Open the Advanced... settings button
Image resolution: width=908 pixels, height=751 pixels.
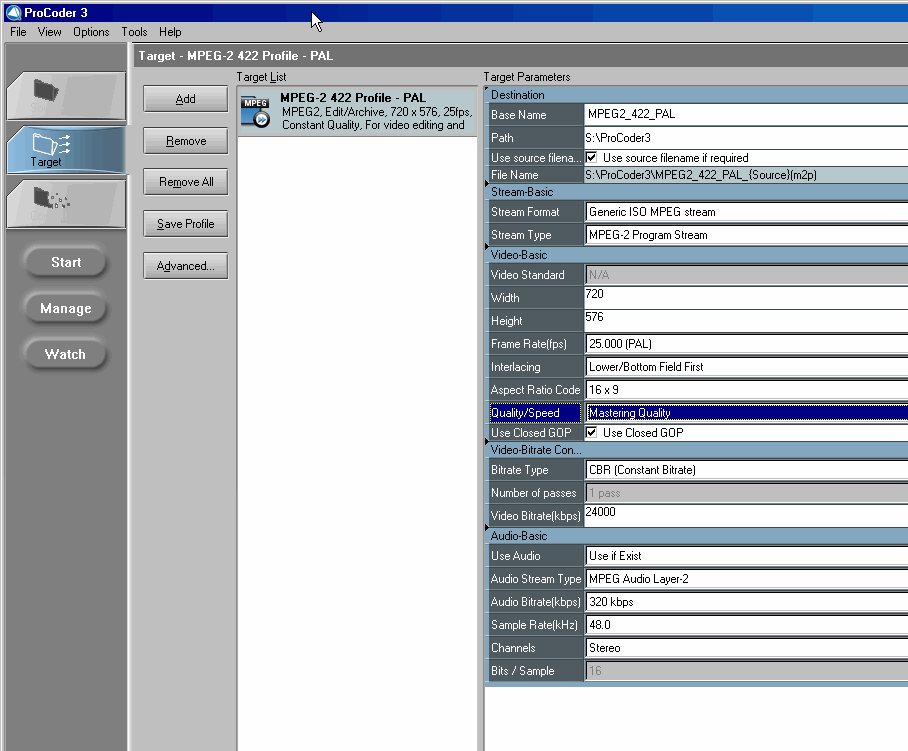[x=185, y=266]
